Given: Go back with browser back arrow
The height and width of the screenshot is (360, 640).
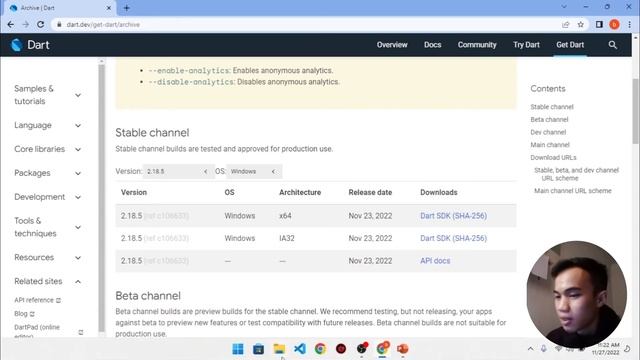Looking at the screenshot, I should (11, 24).
